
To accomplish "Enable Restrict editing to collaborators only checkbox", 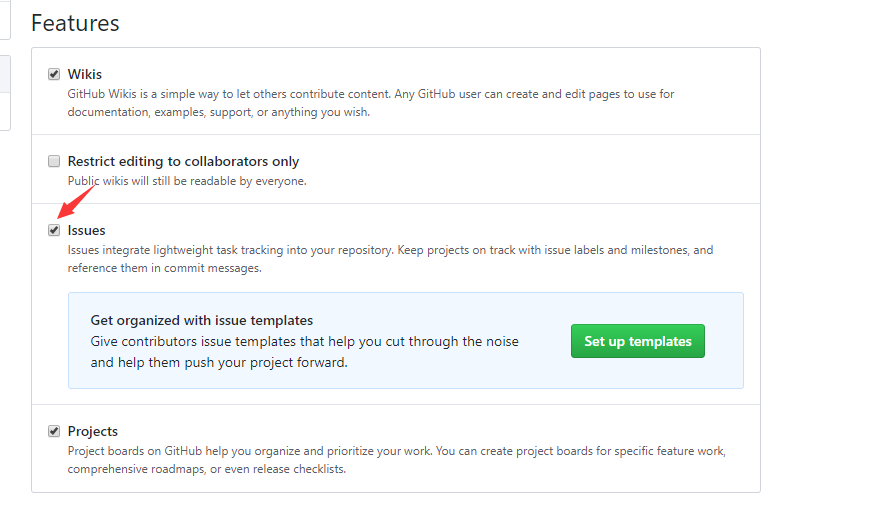I will (x=54, y=161).
